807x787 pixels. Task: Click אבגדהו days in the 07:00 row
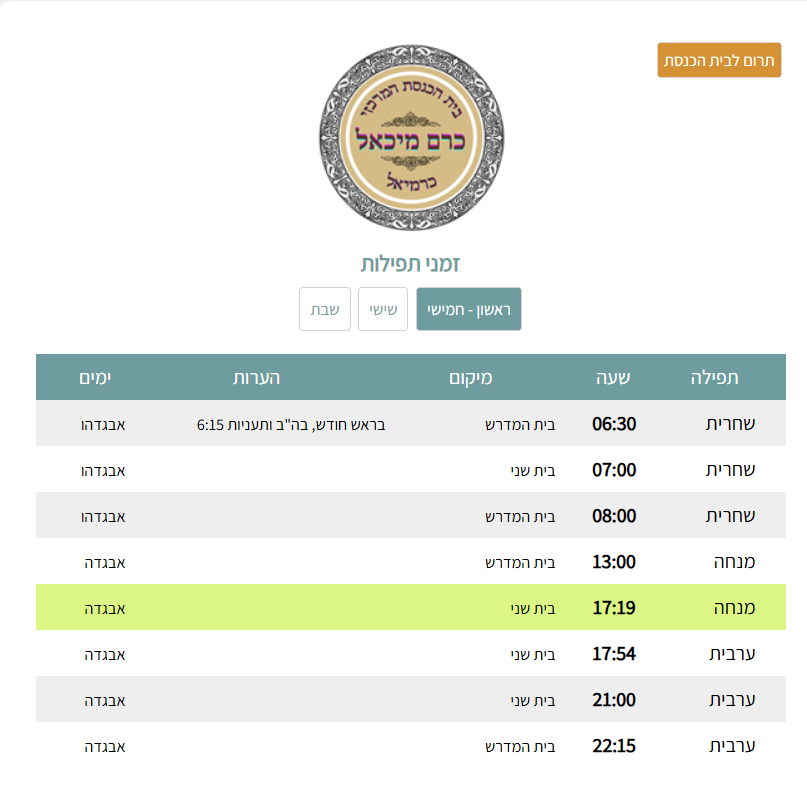(103, 471)
